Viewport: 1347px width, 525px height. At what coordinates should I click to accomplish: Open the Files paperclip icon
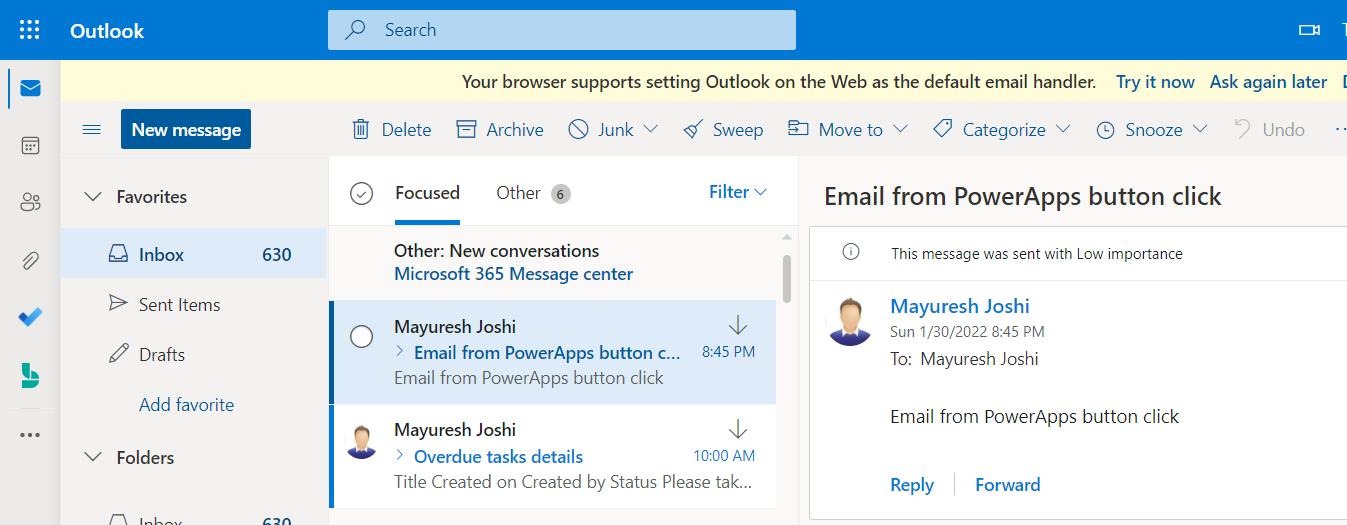click(30, 261)
